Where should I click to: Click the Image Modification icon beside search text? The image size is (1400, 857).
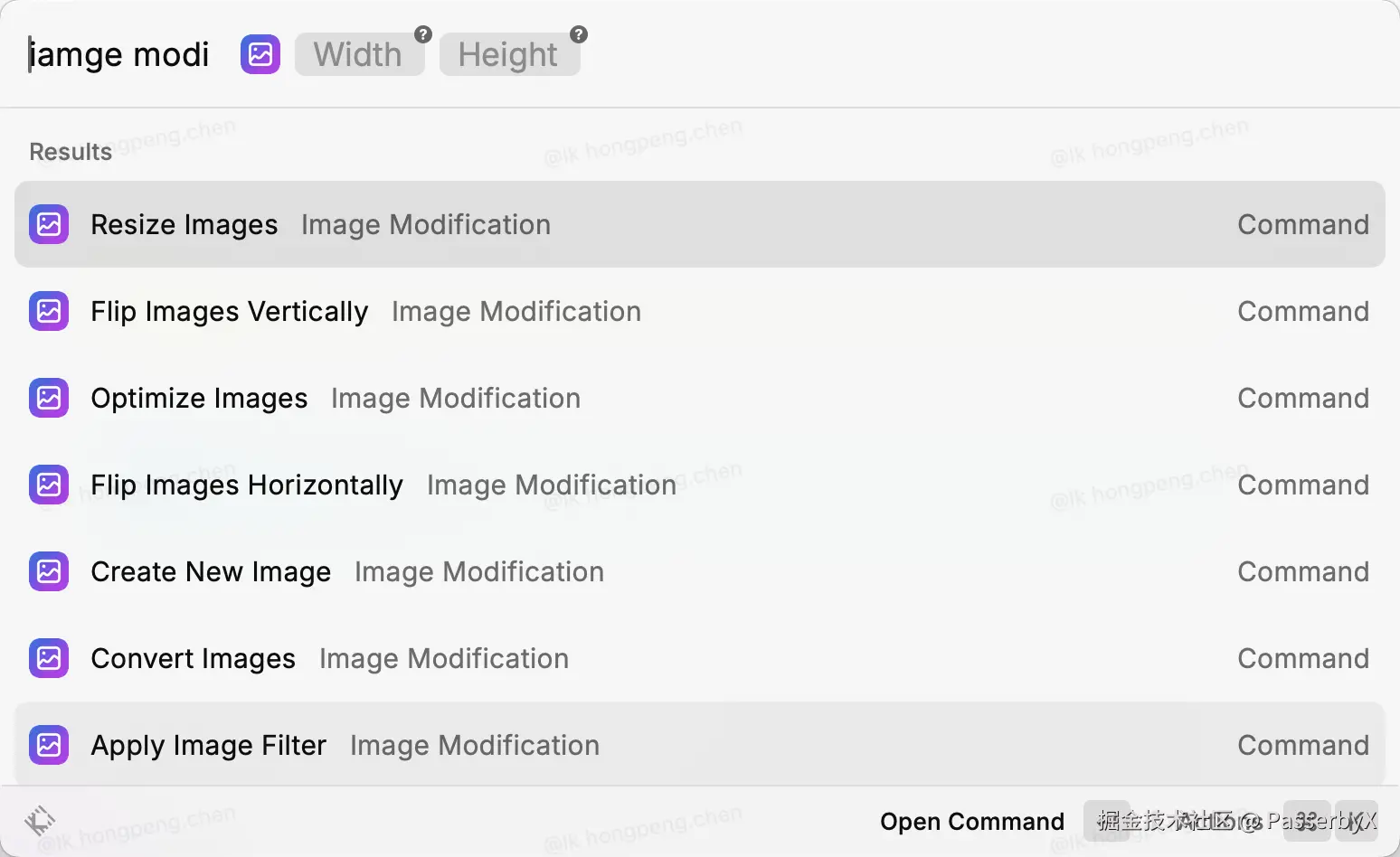(260, 54)
